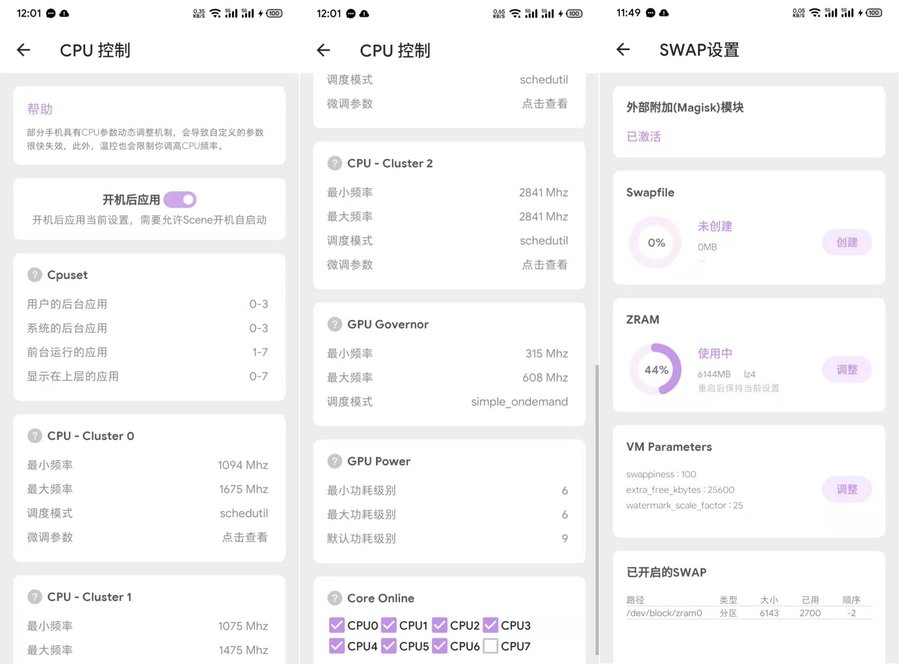Tap the back arrow on SWAP设置 page
Image resolution: width=900 pixels, height=664 pixels.
pos(623,49)
